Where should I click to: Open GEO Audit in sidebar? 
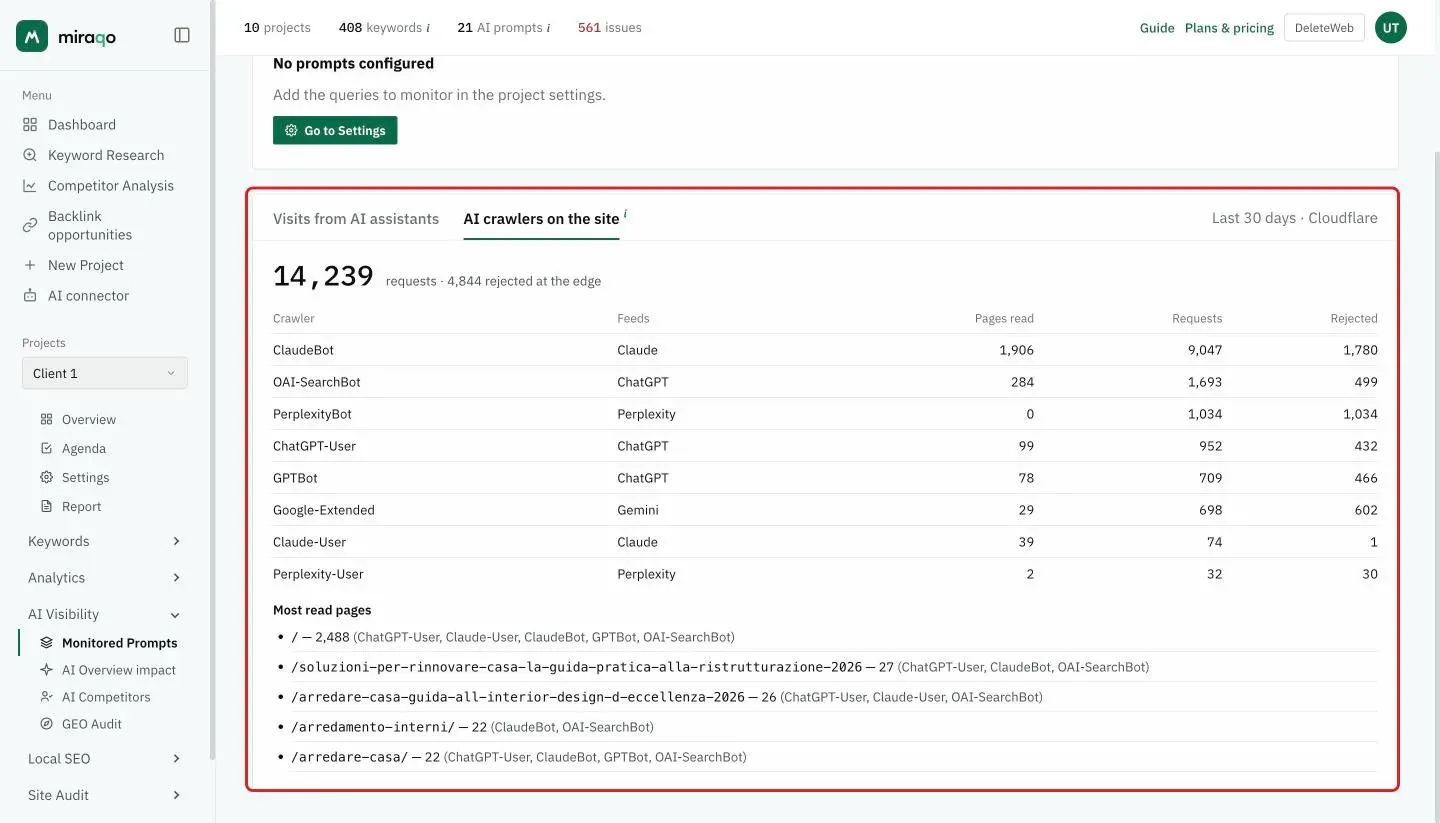click(92, 724)
